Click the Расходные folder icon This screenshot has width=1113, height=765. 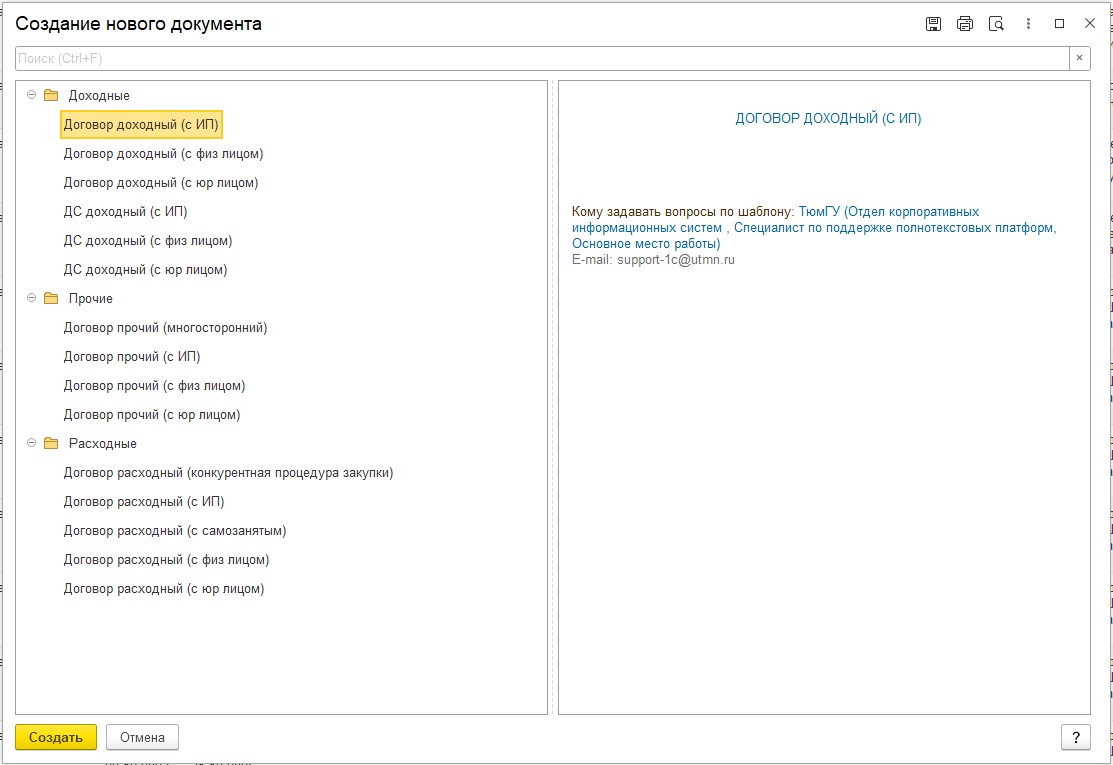(x=51, y=444)
